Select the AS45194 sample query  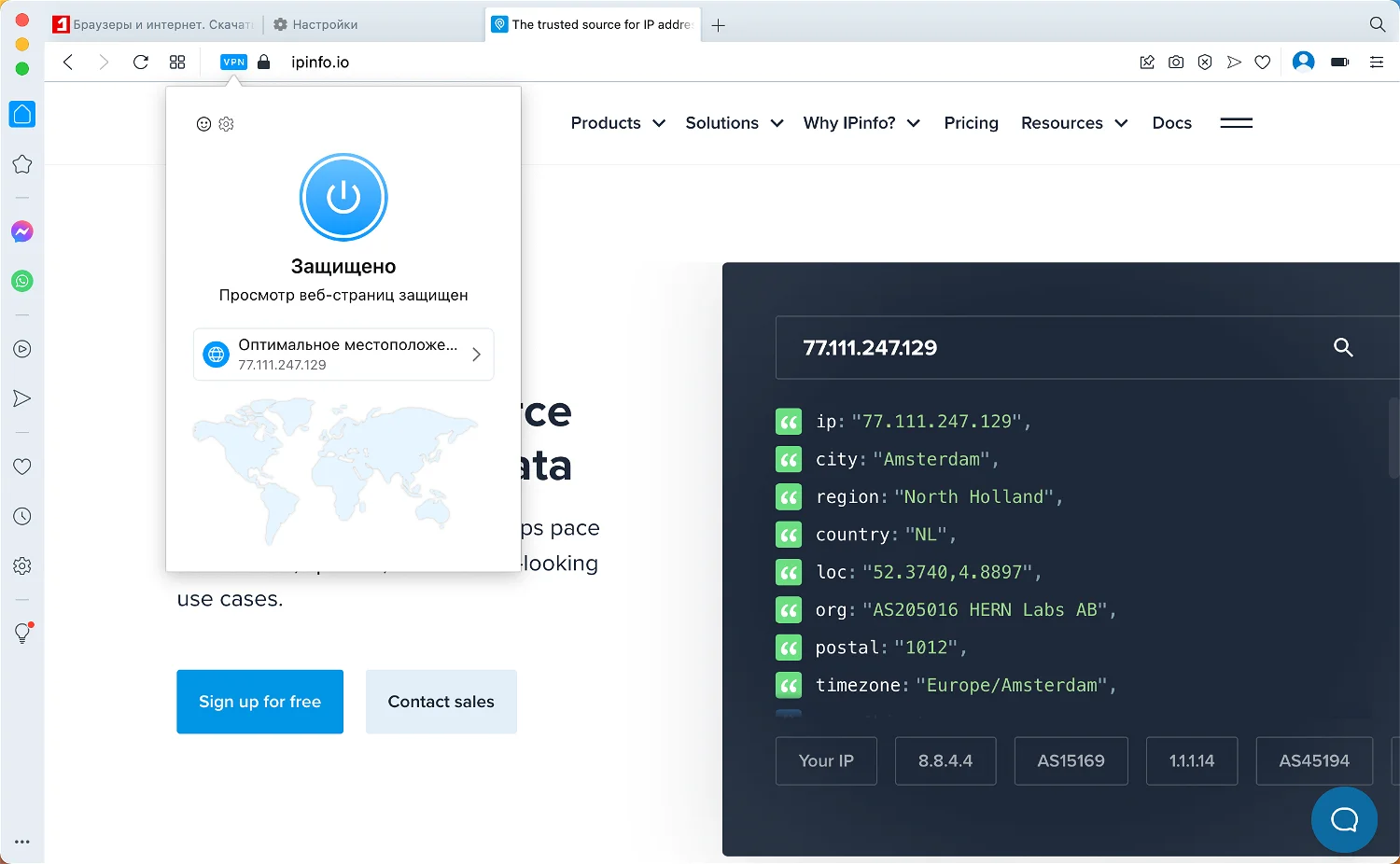pyautogui.click(x=1314, y=760)
